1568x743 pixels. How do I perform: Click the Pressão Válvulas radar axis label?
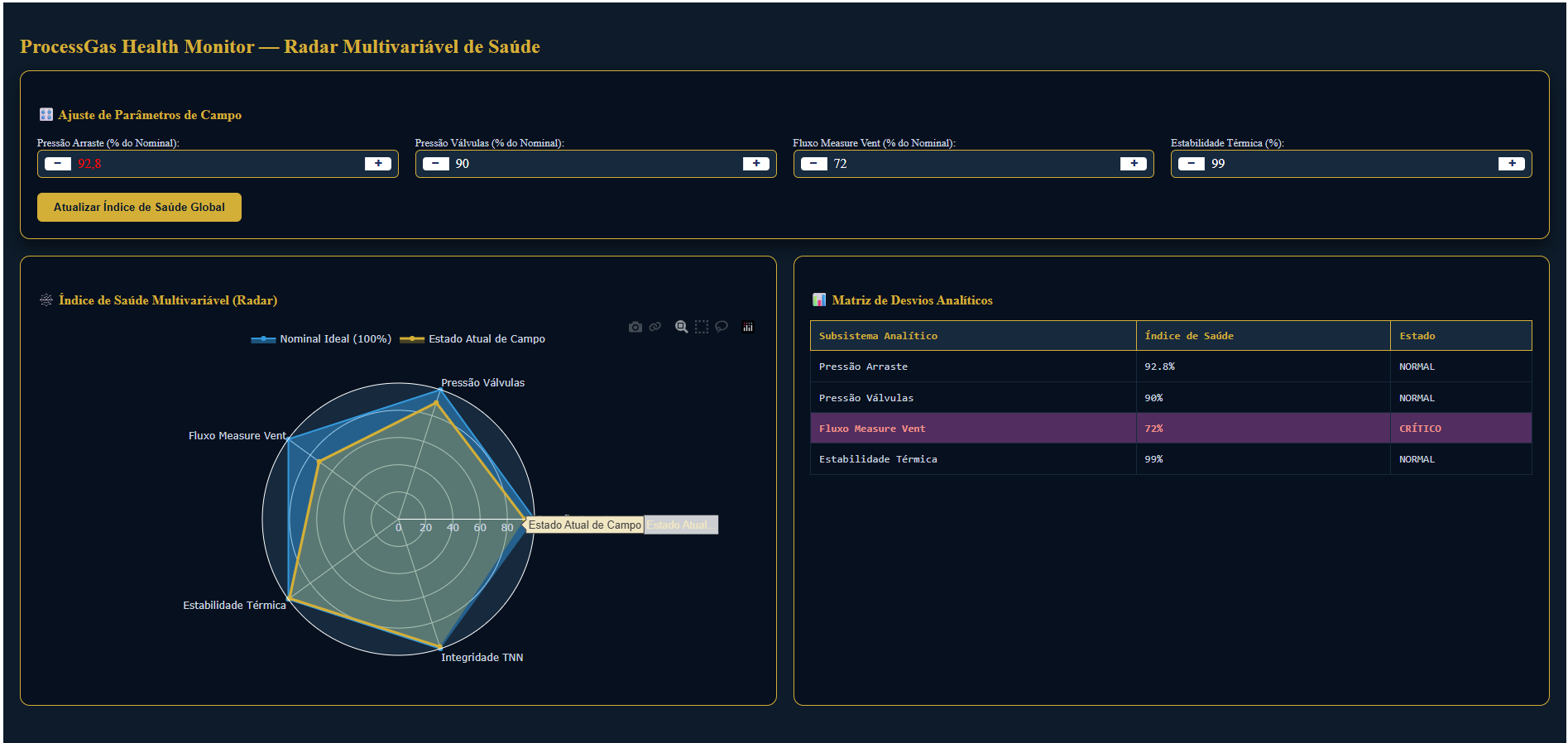point(482,383)
